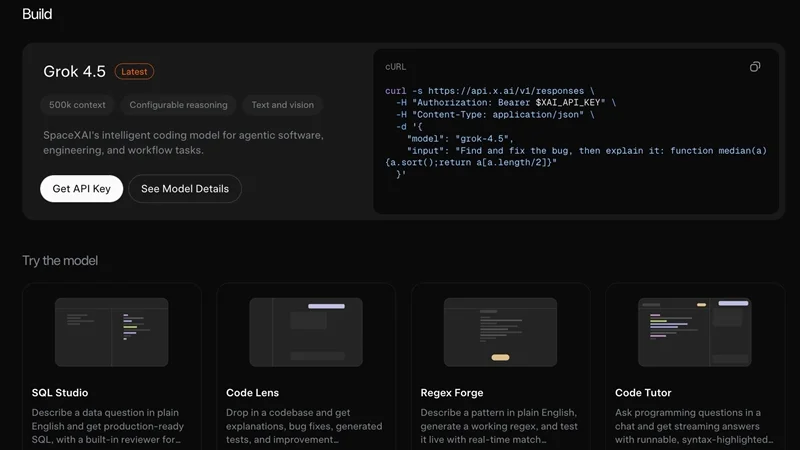Image resolution: width=800 pixels, height=450 pixels.
Task: Click the Code Lens title
Action: (x=253, y=393)
